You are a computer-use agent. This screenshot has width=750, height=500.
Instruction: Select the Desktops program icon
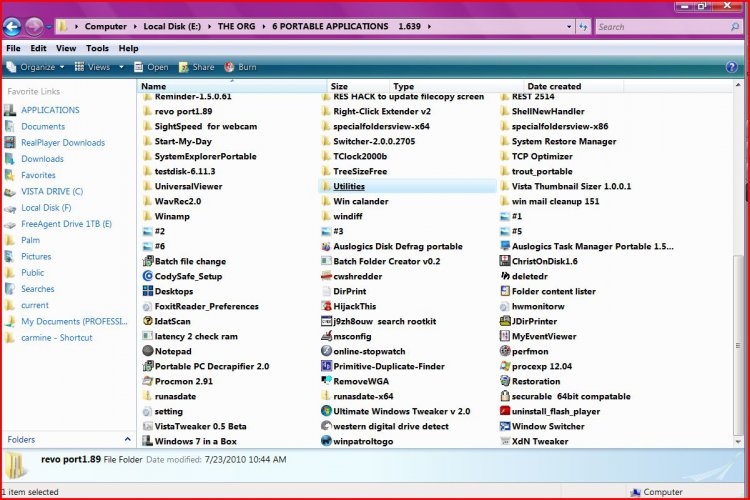(x=148, y=291)
